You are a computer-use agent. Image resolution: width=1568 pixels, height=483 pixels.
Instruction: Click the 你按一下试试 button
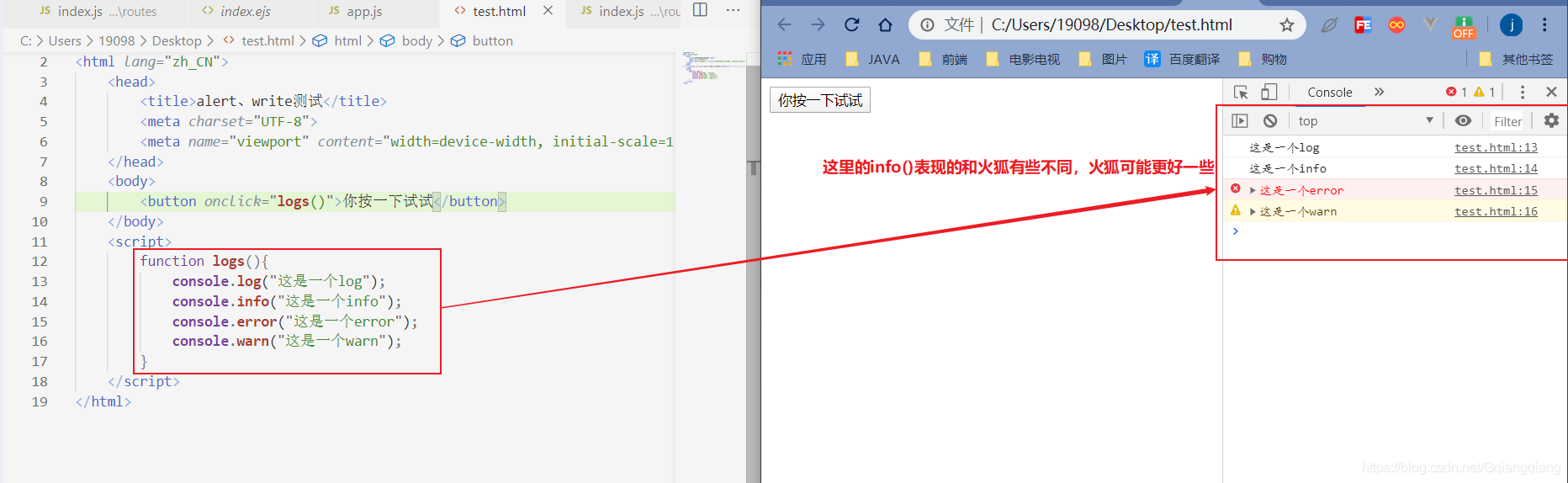820,100
